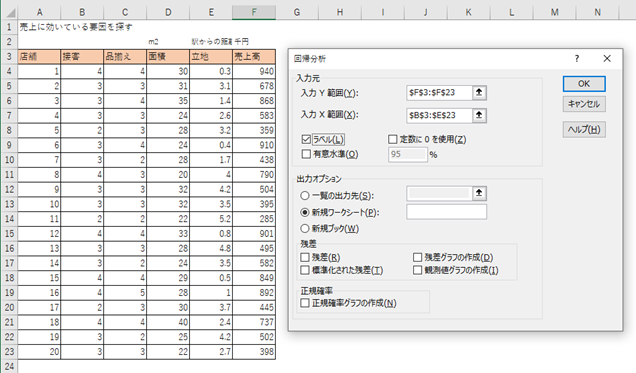Click location value 4.8 cell
This screenshot has width=636, height=373.
[x=211, y=248]
